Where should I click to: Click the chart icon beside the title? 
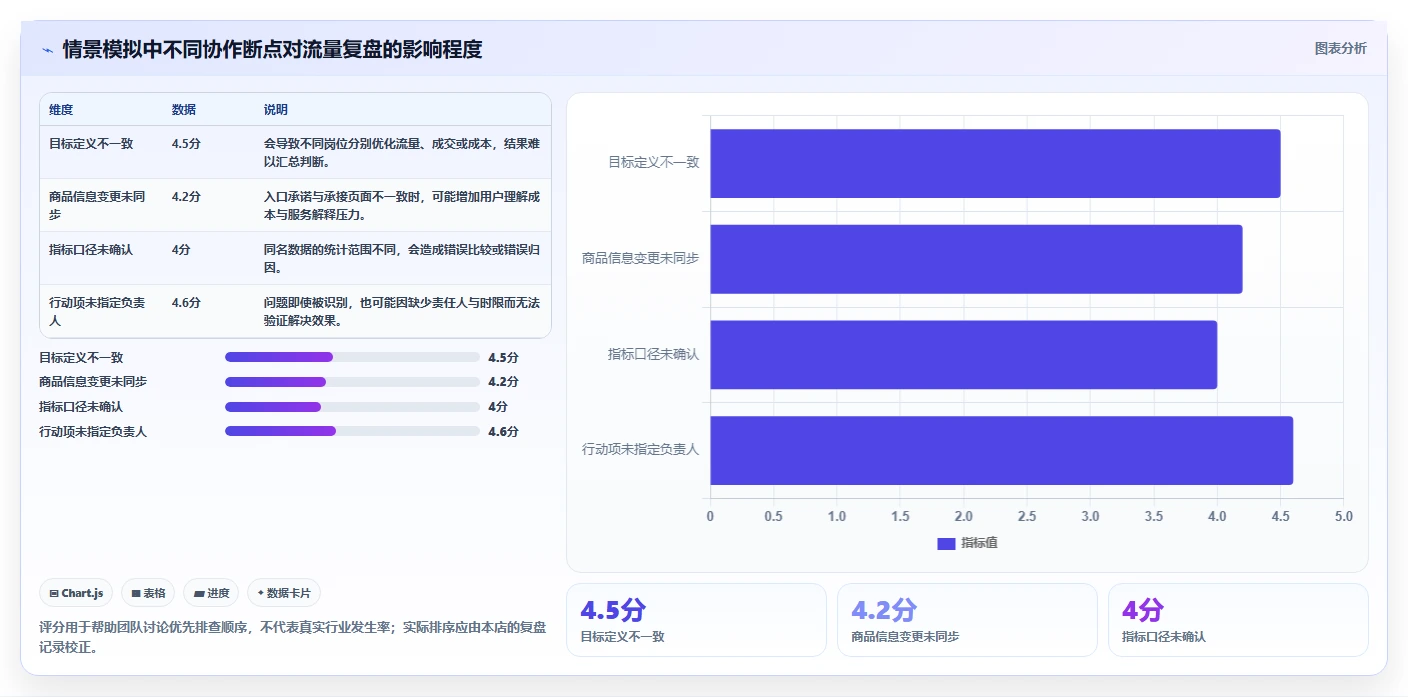tap(47, 49)
